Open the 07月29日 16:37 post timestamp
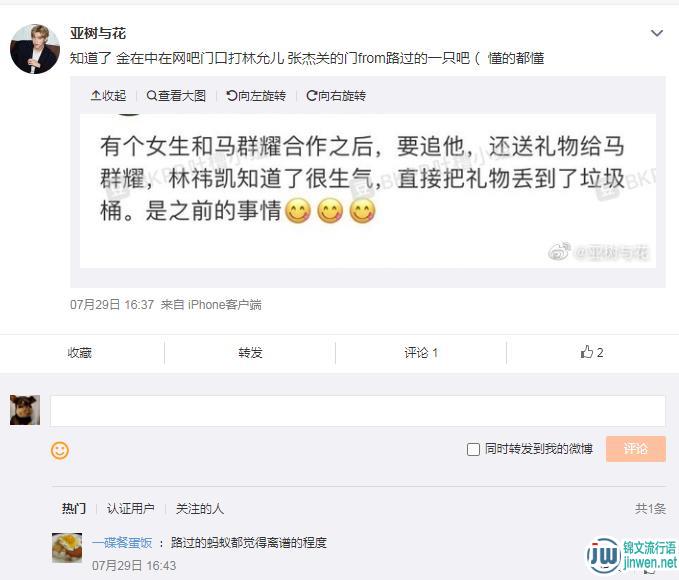Screen dimensions: 679x580 click(x=112, y=305)
